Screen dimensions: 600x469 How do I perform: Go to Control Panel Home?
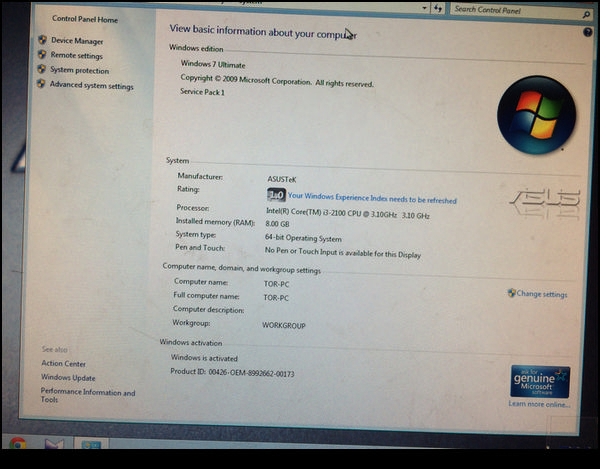tap(85, 19)
